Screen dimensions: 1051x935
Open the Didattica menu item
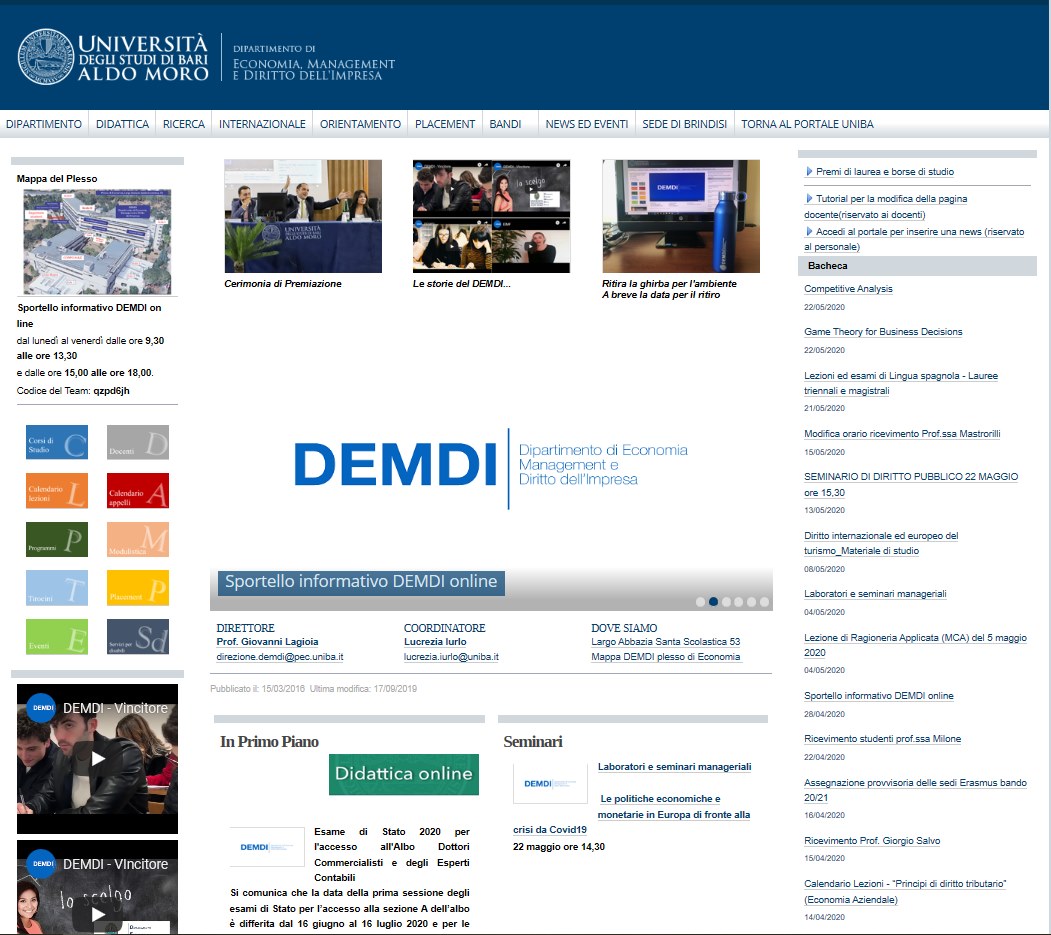tap(123, 124)
